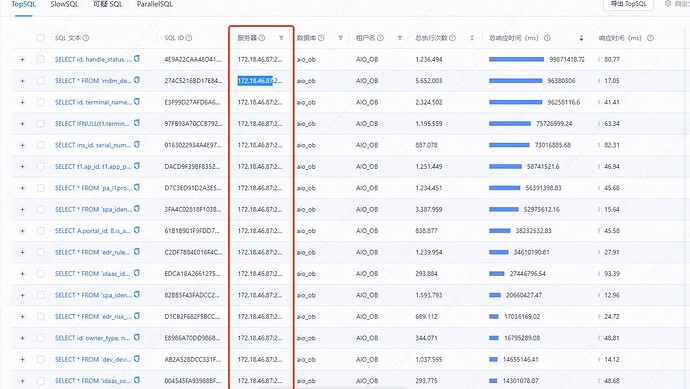The width and height of the screenshot is (690, 389).
Task: Check the row with SQL ID 3FA4C02818F1038
Action: click(x=40, y=209)
